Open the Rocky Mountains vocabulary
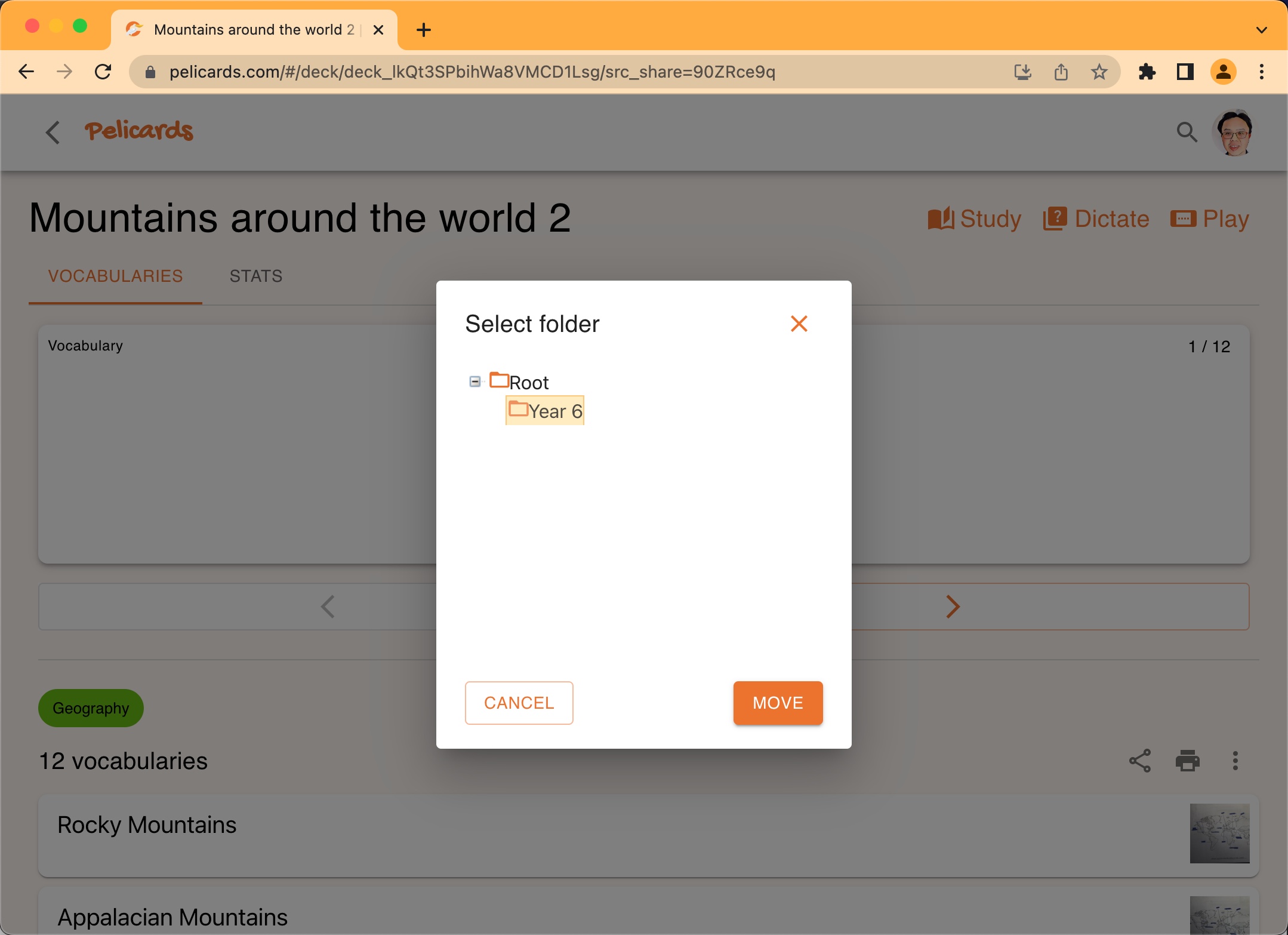Screen dimensions: 1288x935 [648, 835]
